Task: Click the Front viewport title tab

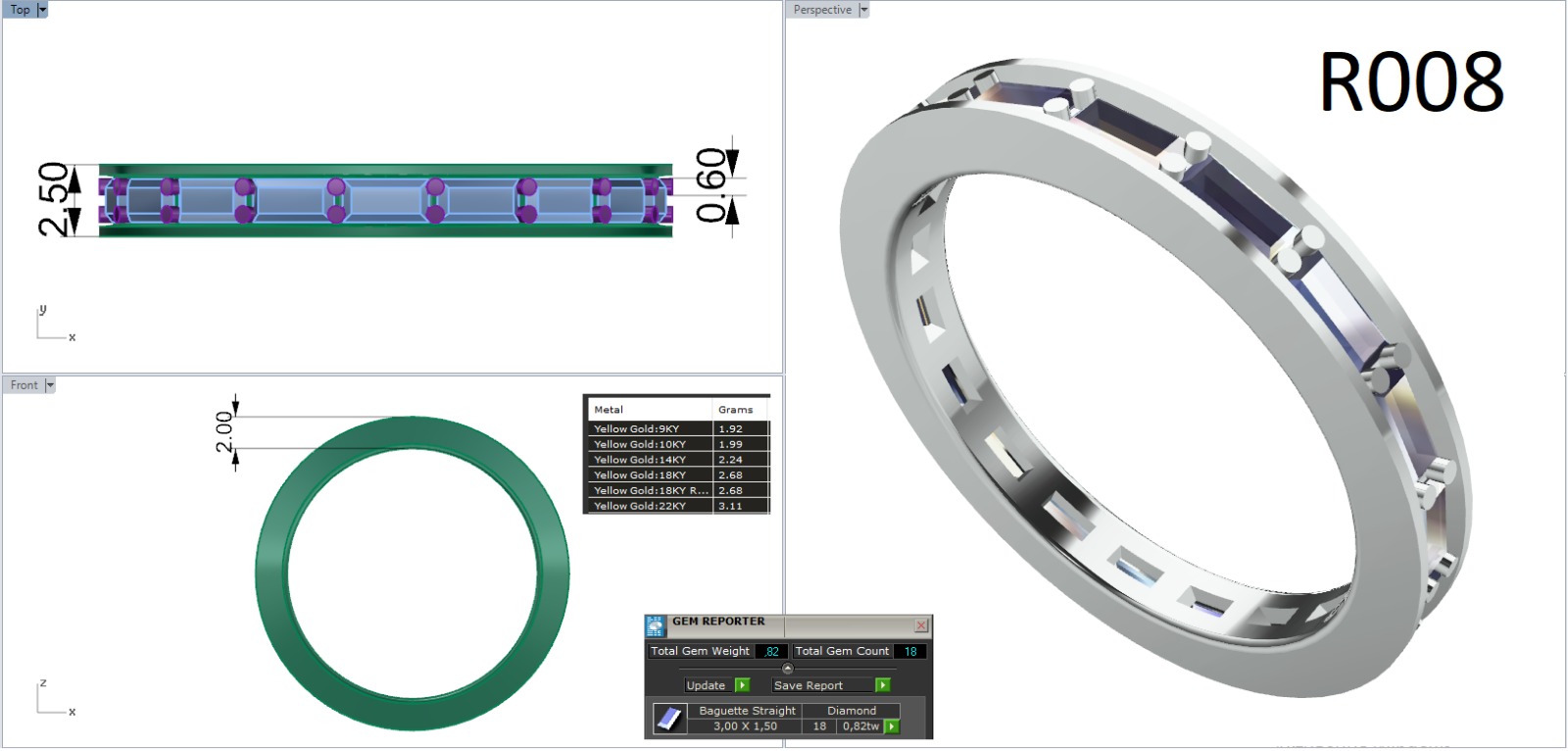Action: click(x=24, y=385)
